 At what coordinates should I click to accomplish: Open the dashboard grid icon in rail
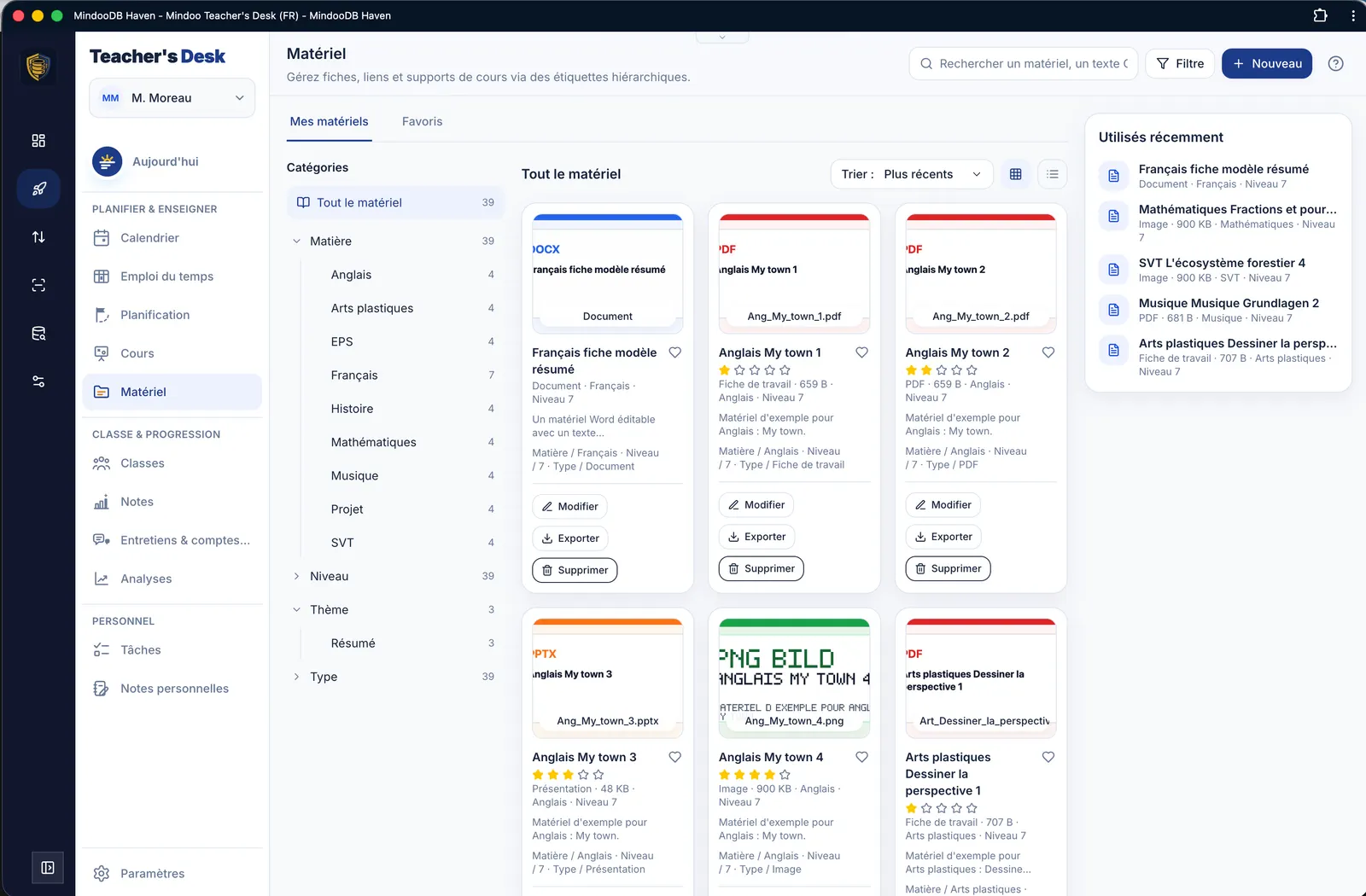[38, 141]
